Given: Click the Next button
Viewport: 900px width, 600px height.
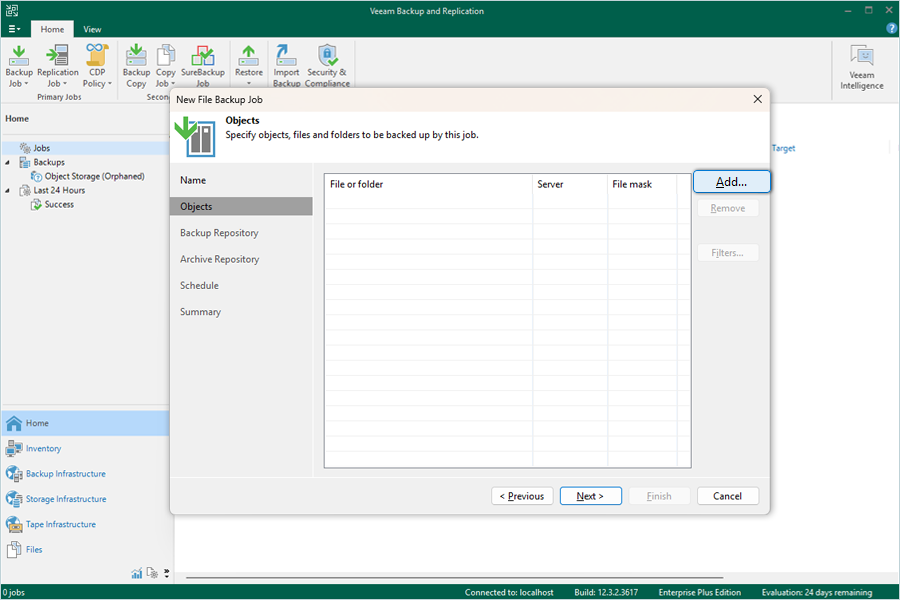Looking at the screenshot, I should pos(591,496).
